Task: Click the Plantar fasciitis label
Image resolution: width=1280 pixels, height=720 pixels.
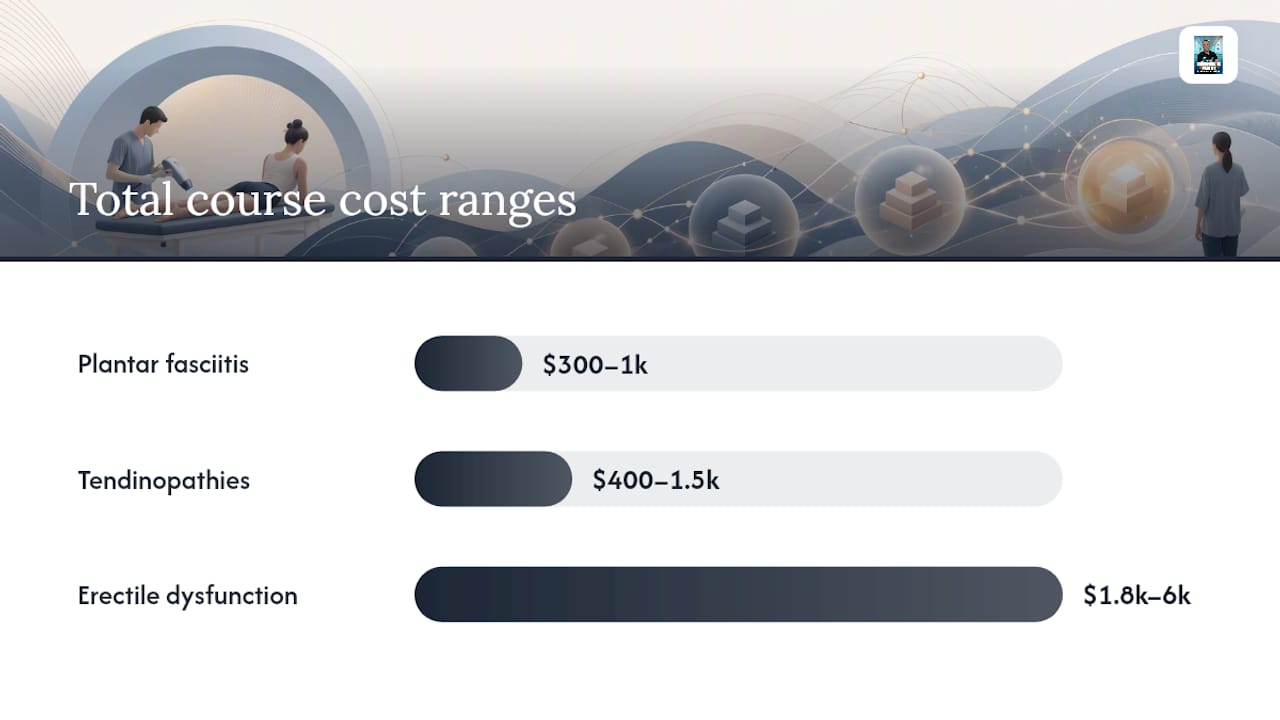Action: pos(163,363)
